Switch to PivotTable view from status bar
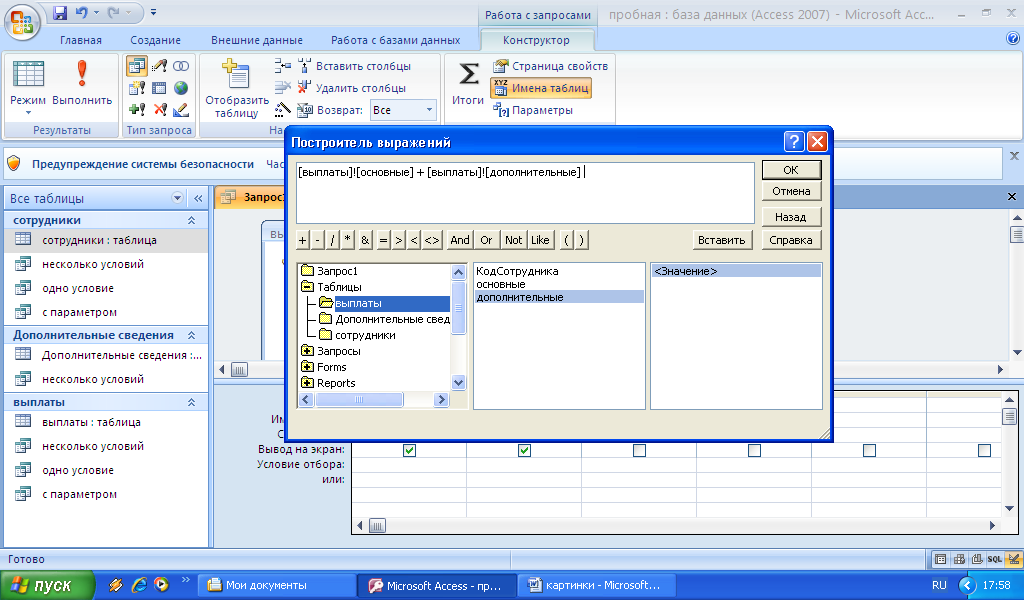 click(959, 559)
